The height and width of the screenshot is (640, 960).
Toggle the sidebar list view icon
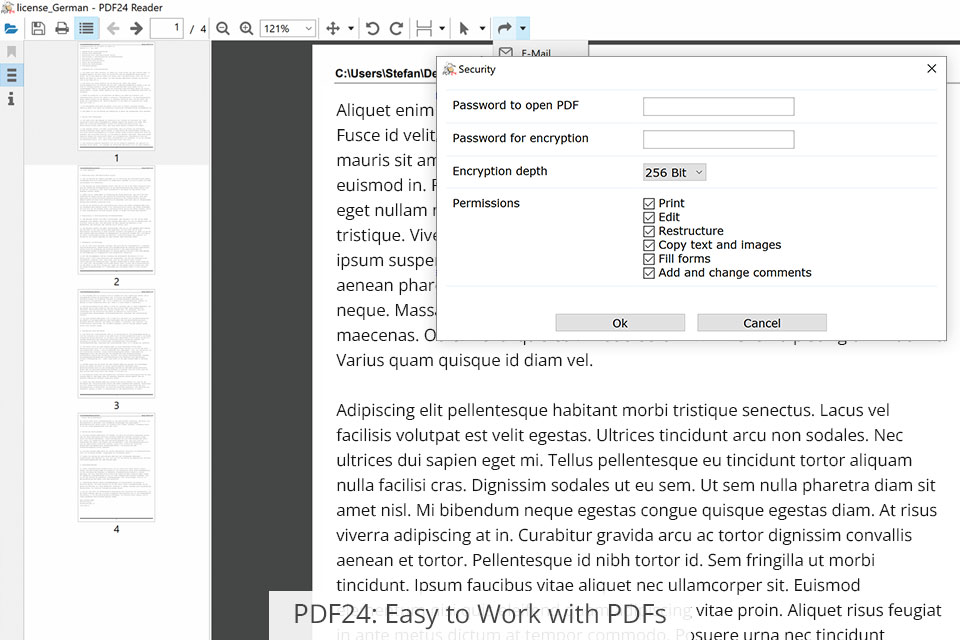click(x=86, y=29)
